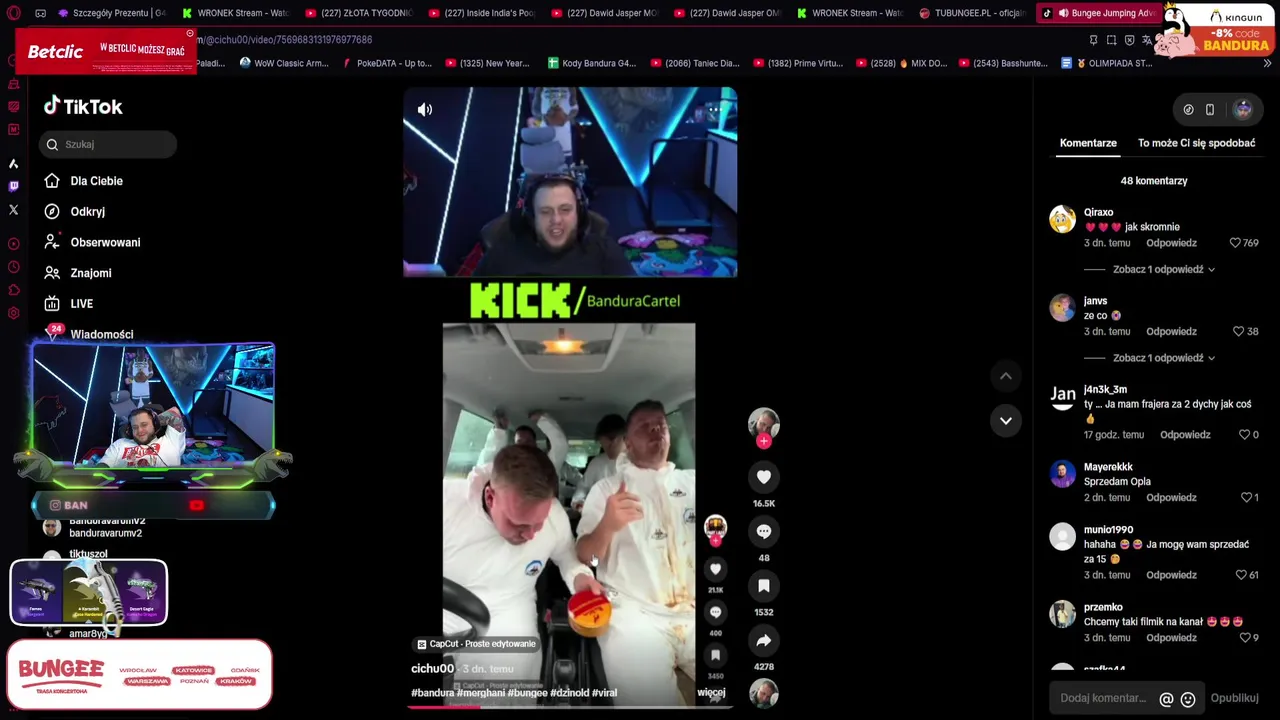Like Mayerekkk's comment Sprzedam Opla
This screenshot has width=1280, height=720.
tap(1246, 497)
